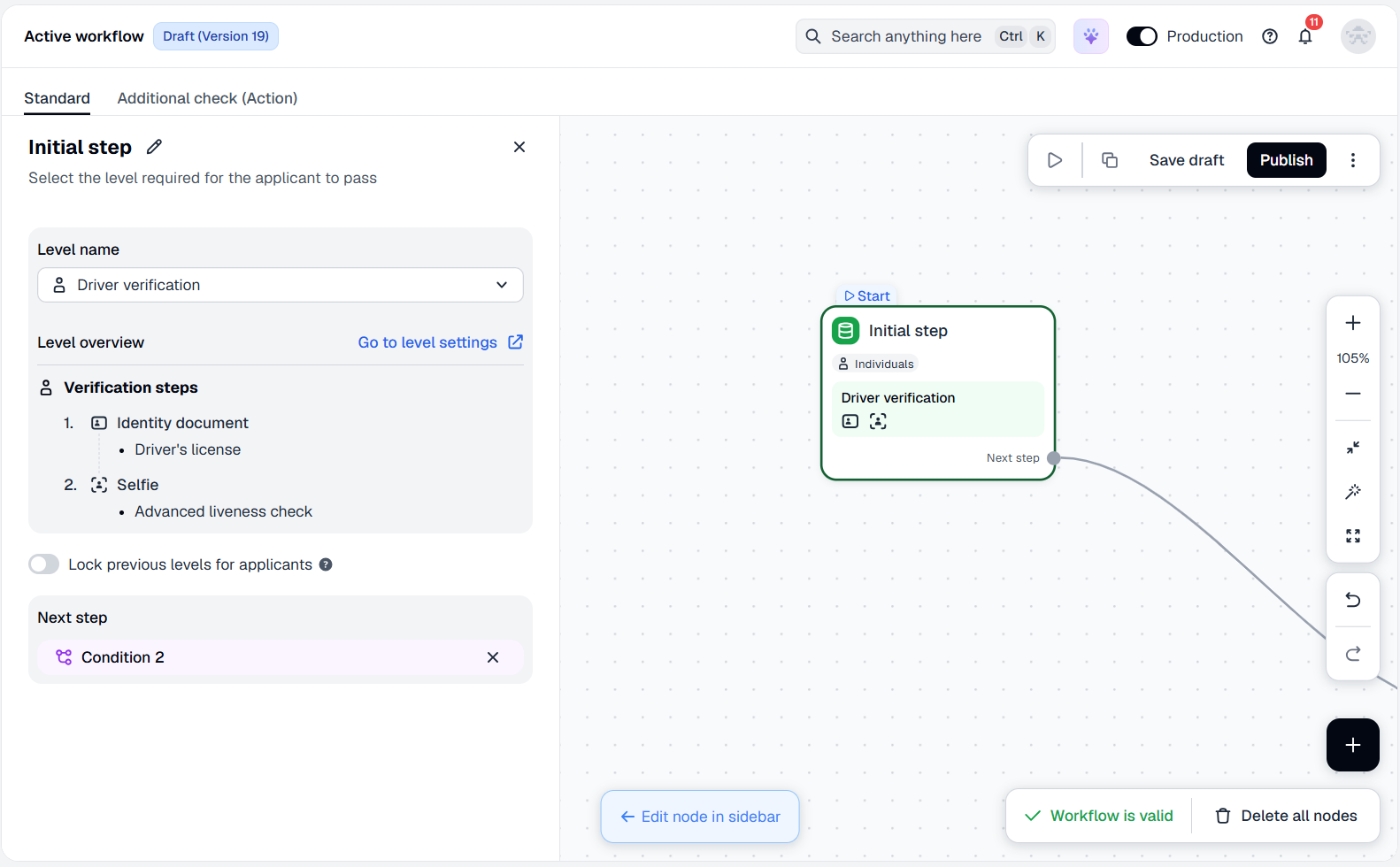This screenshot has width=1400, height=867.
Task: Run the workflow test play icon
Action: 1055,160
